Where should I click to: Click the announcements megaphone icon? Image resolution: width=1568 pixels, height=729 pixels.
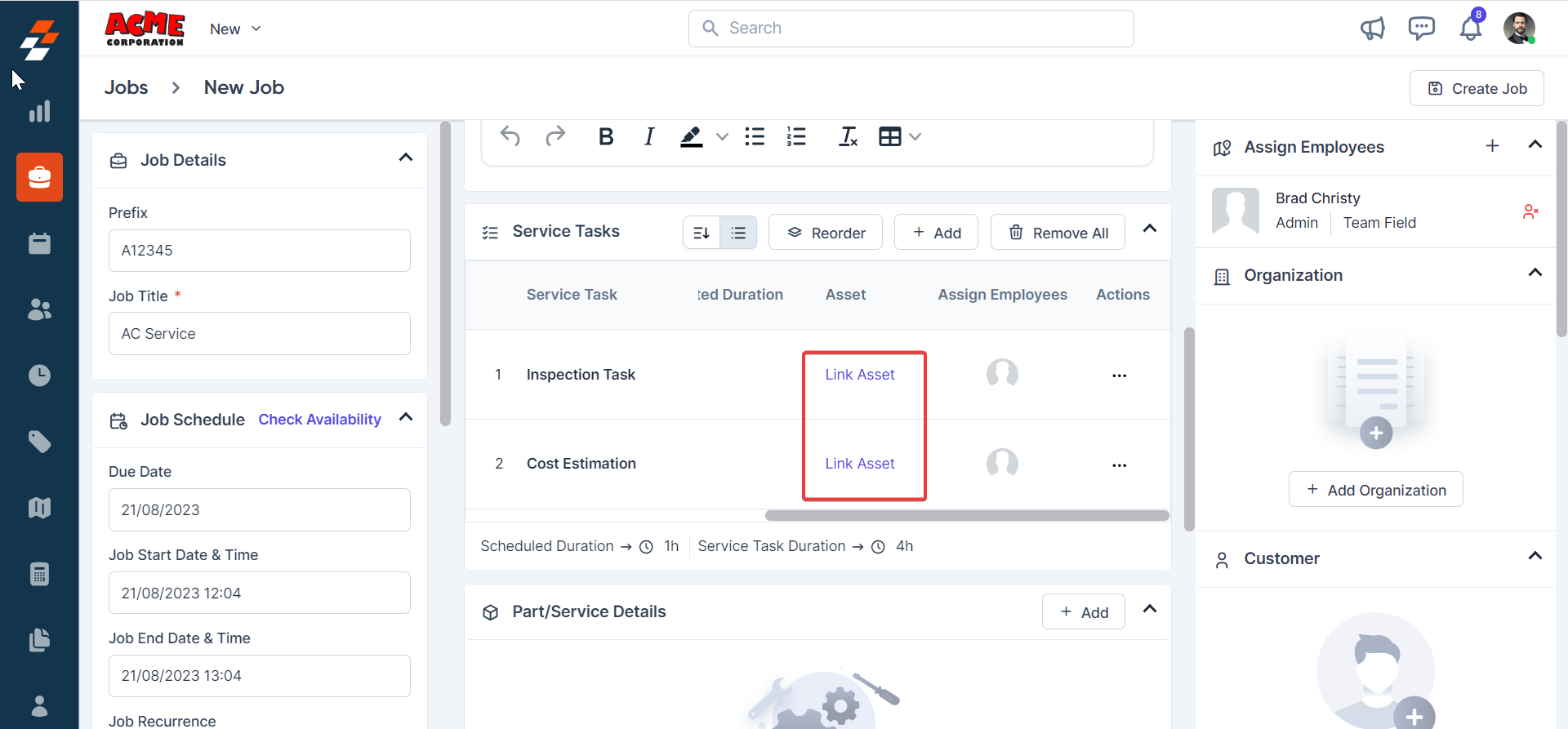1373,29
